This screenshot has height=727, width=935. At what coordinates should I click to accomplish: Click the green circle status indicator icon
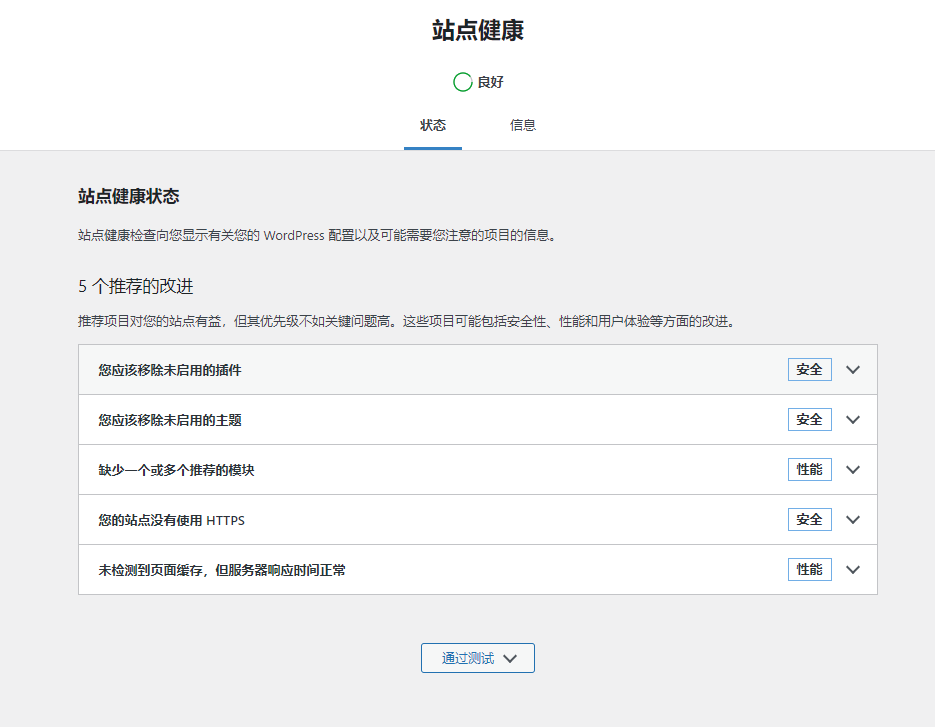pos(462,82)
